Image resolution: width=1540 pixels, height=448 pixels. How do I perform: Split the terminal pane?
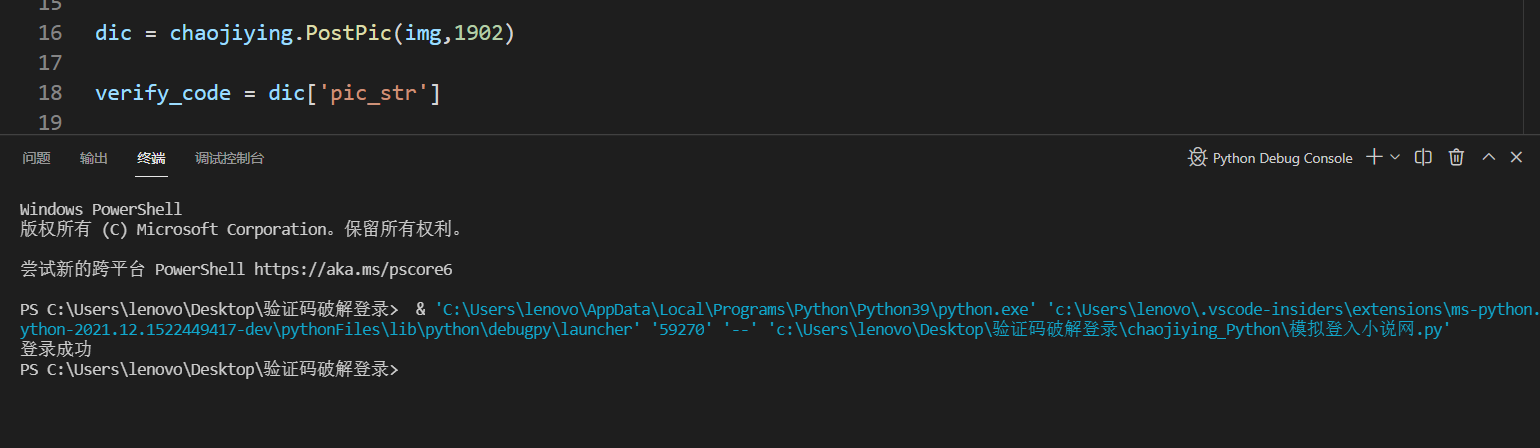point(1423,157)
